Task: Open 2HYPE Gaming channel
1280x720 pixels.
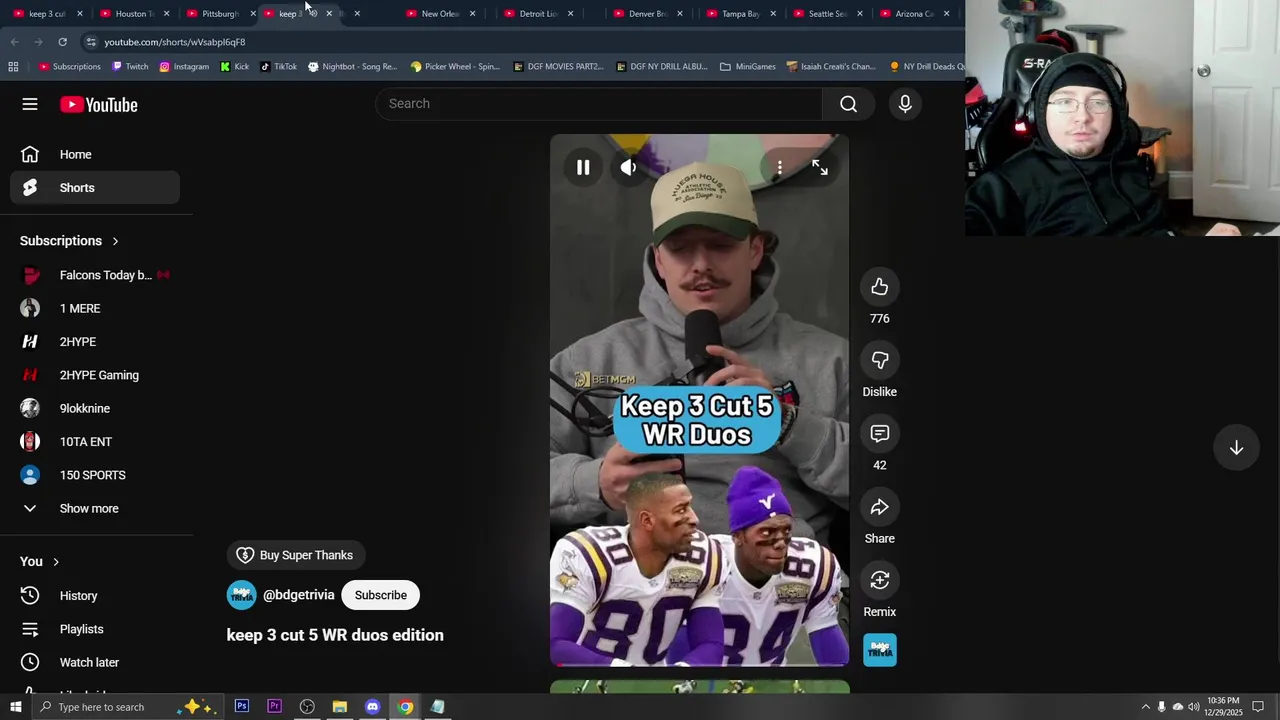Action: [95, 375]
